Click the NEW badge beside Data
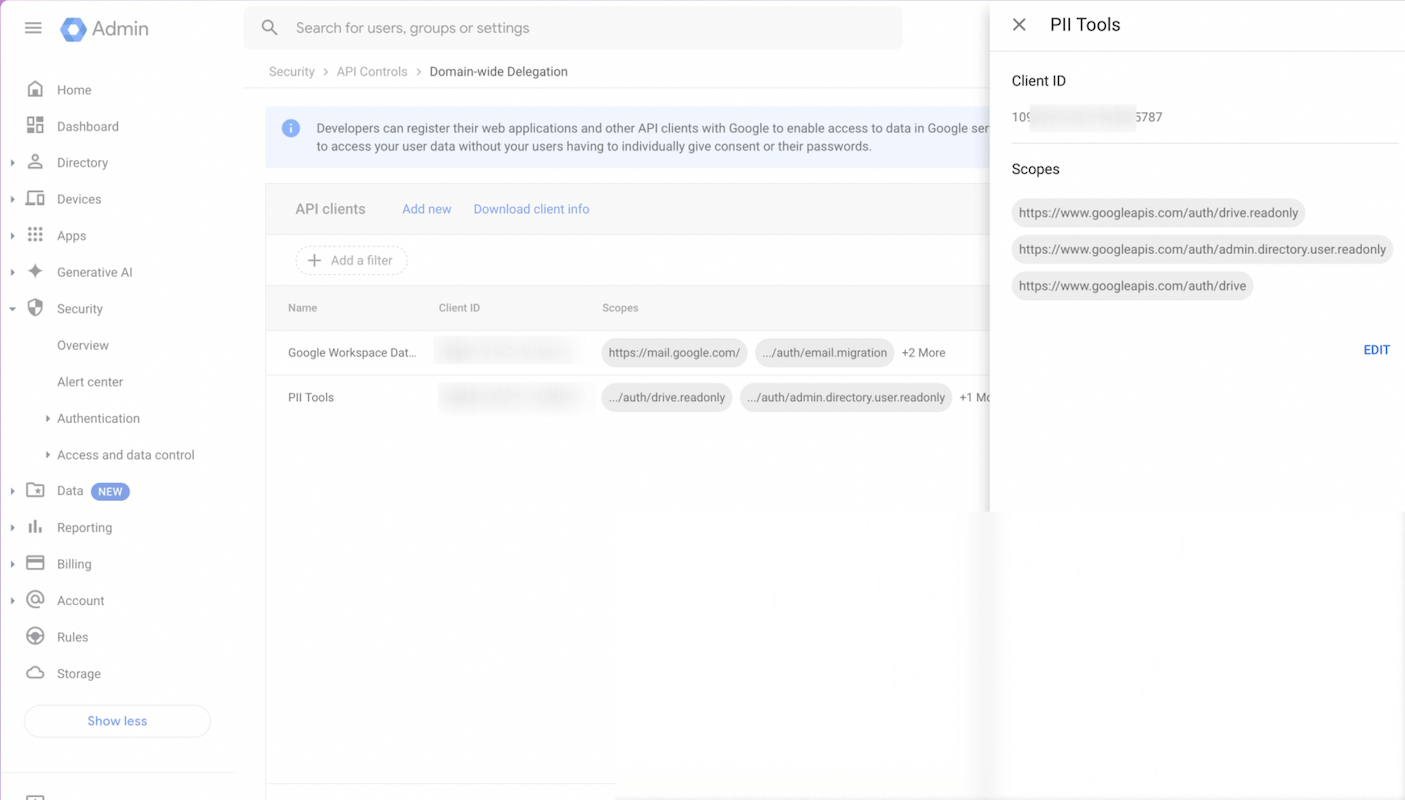Screen dimensions: 1405x800 pos(110,491)
